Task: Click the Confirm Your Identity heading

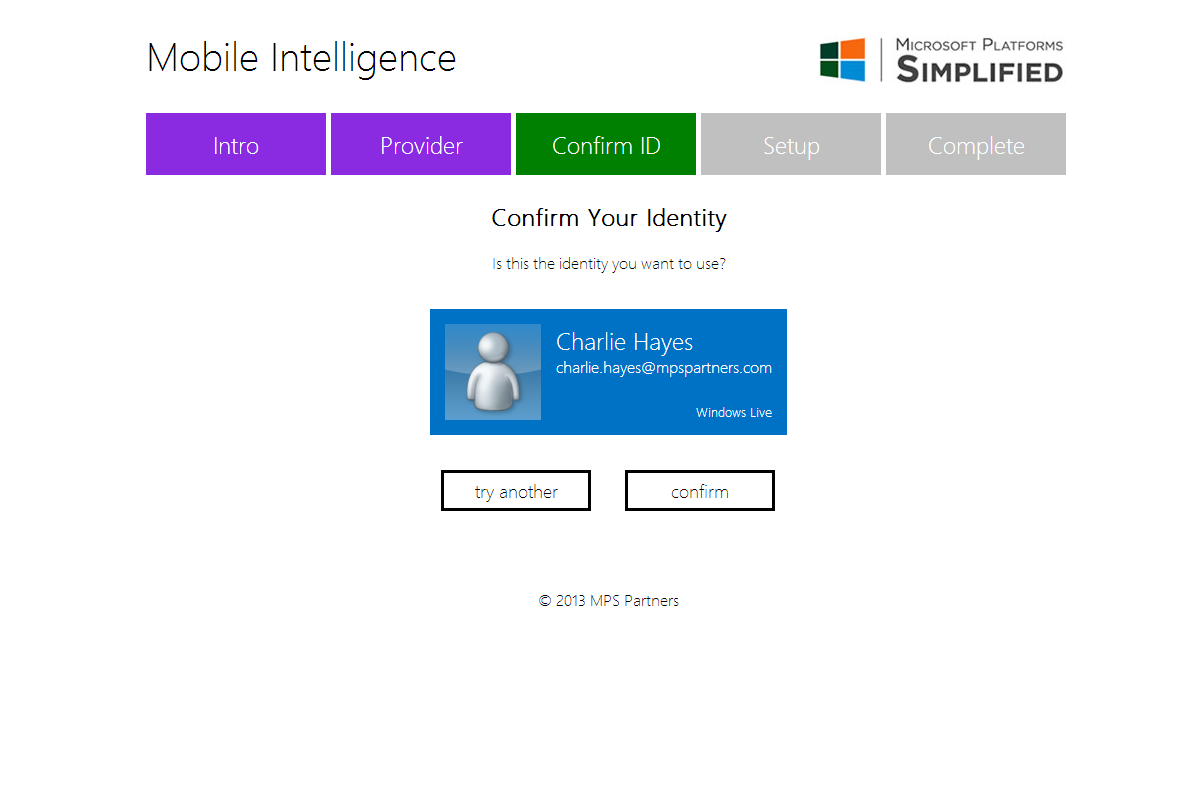Action: tap(609, 218)
